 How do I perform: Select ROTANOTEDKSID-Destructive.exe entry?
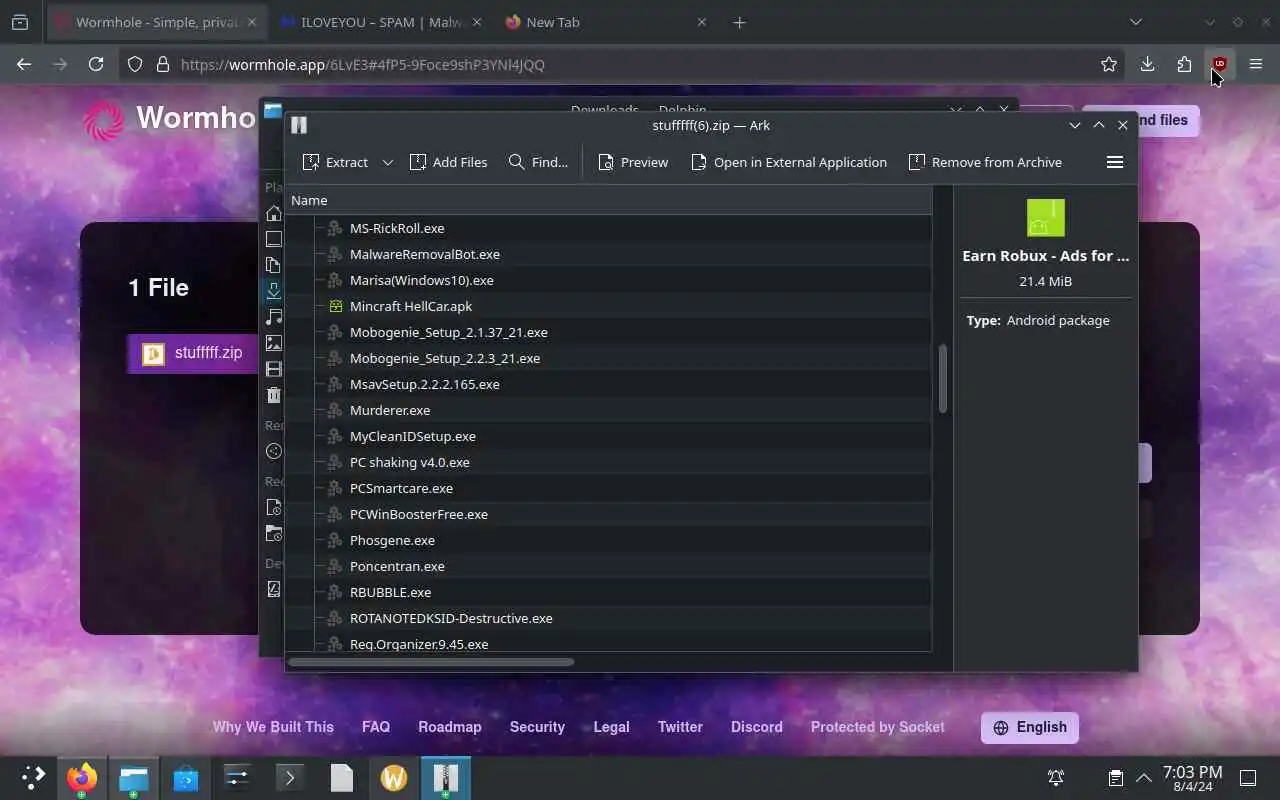pyautogui.click(x=451, y=618)
